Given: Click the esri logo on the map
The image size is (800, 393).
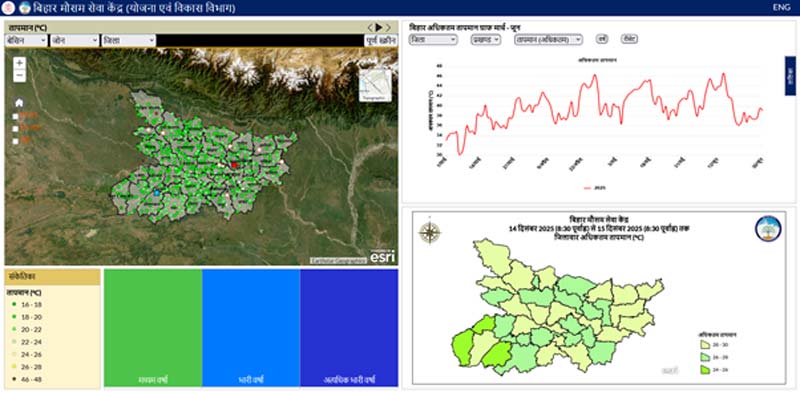Looking at the screenshot, I should [382, 256].
